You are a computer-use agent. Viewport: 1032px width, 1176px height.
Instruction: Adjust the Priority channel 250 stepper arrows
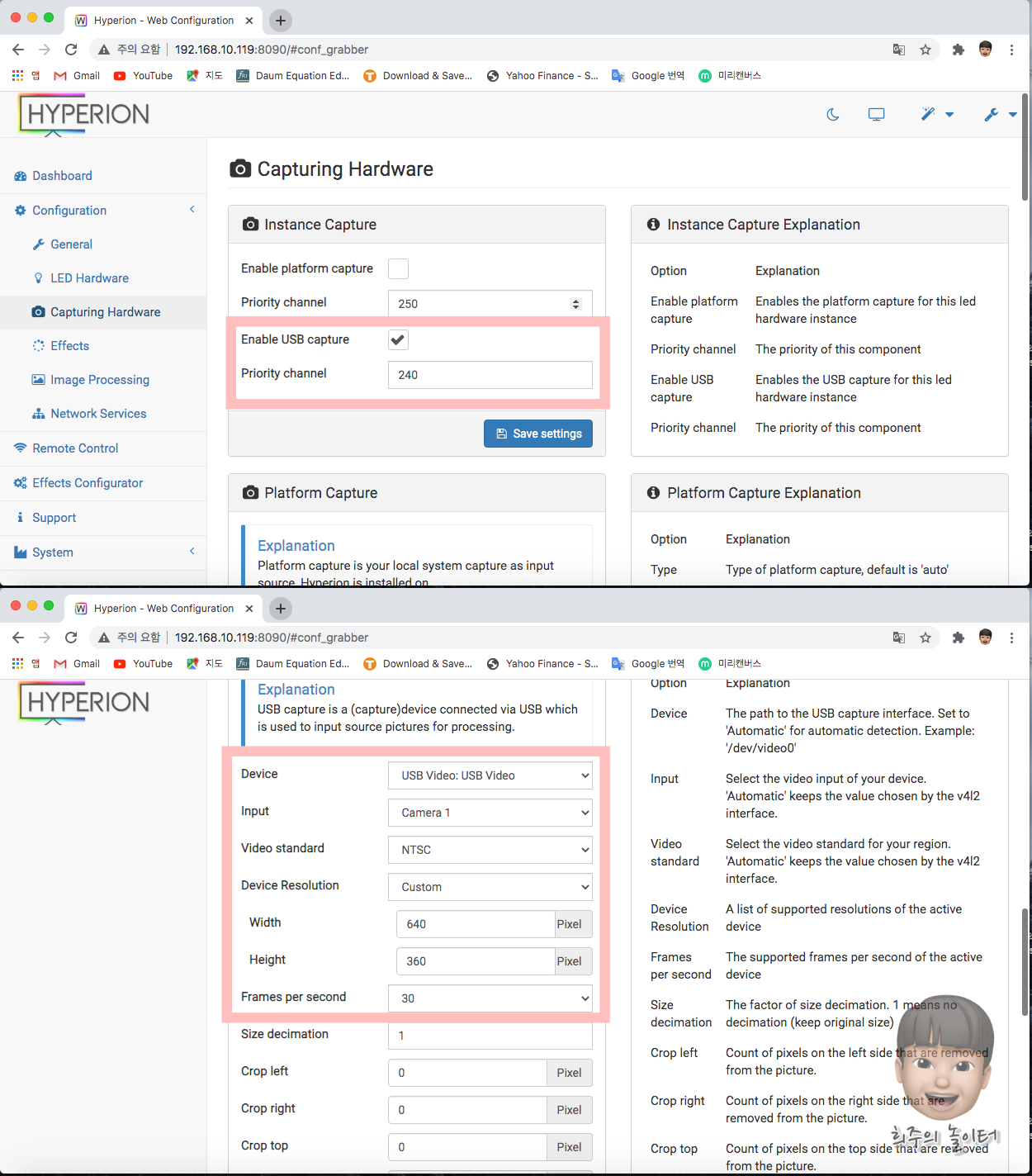pos(575,304)
